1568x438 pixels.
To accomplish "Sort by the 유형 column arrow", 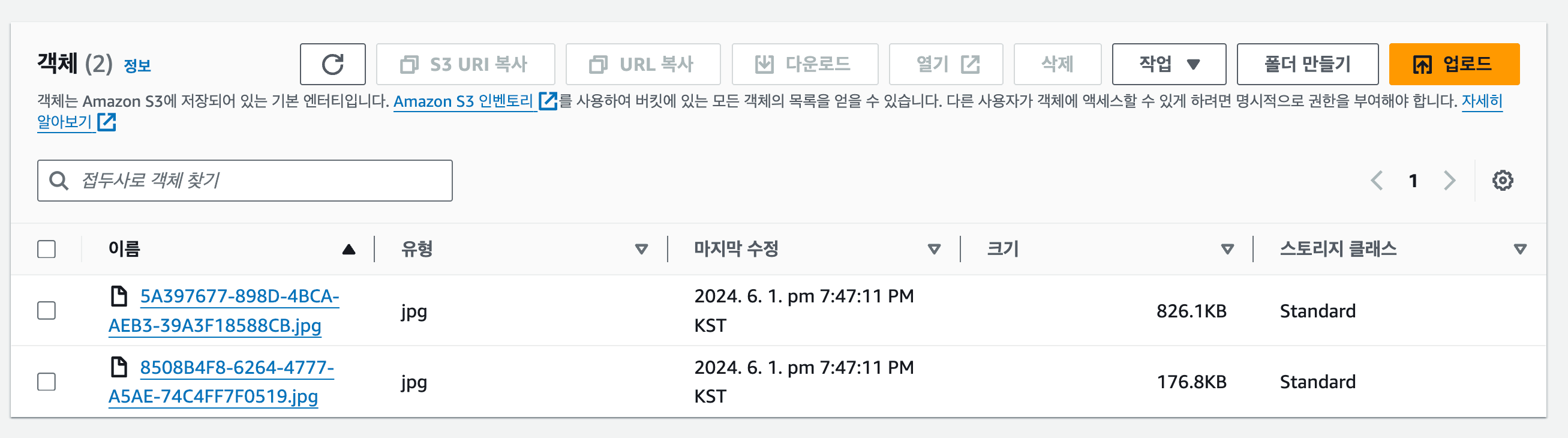I will (x=641, y=249).
